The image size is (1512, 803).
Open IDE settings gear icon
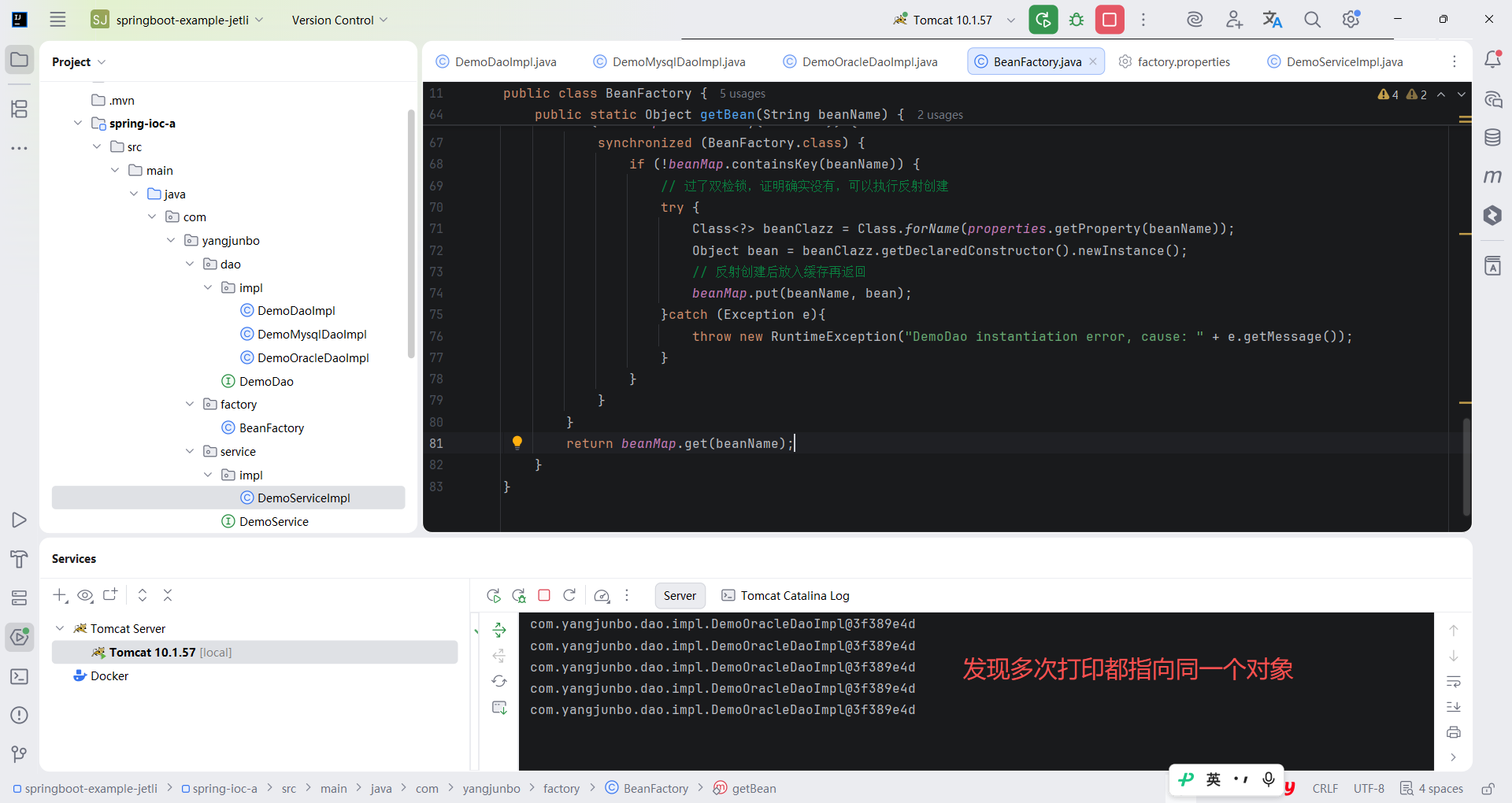click(1351, 20)
